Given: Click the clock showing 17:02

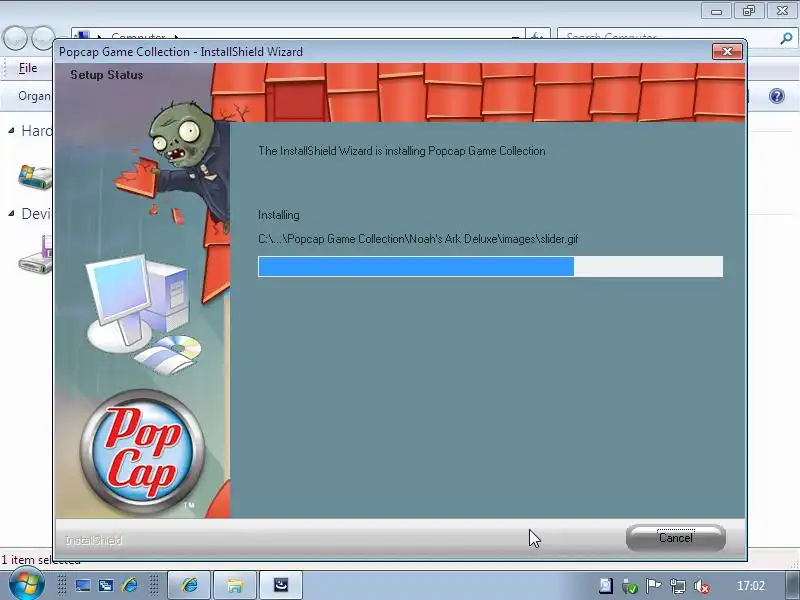Looking at the screenshot, I should pos(751,586).
